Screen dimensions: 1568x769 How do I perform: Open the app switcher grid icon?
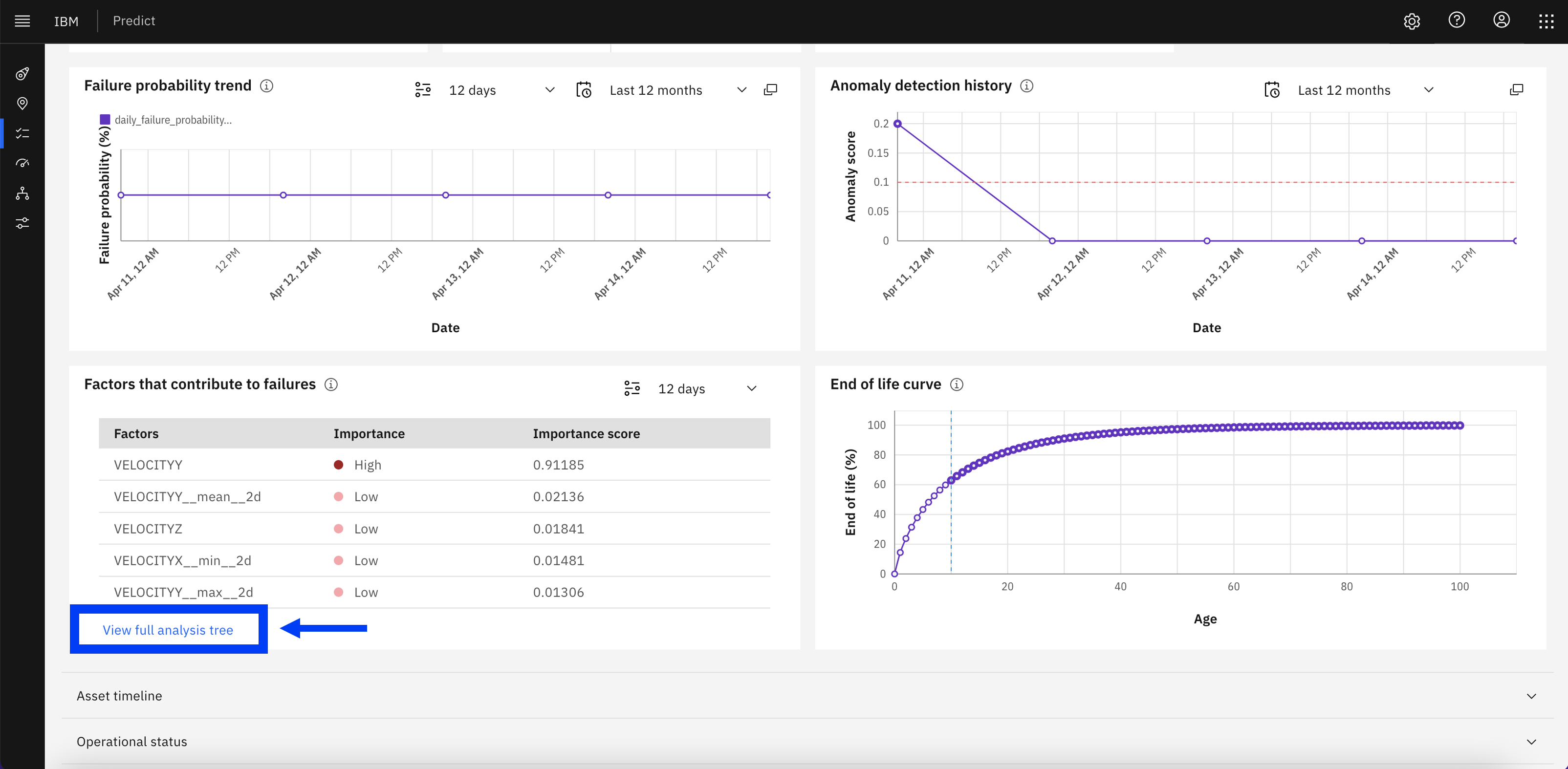(1546, 21)
